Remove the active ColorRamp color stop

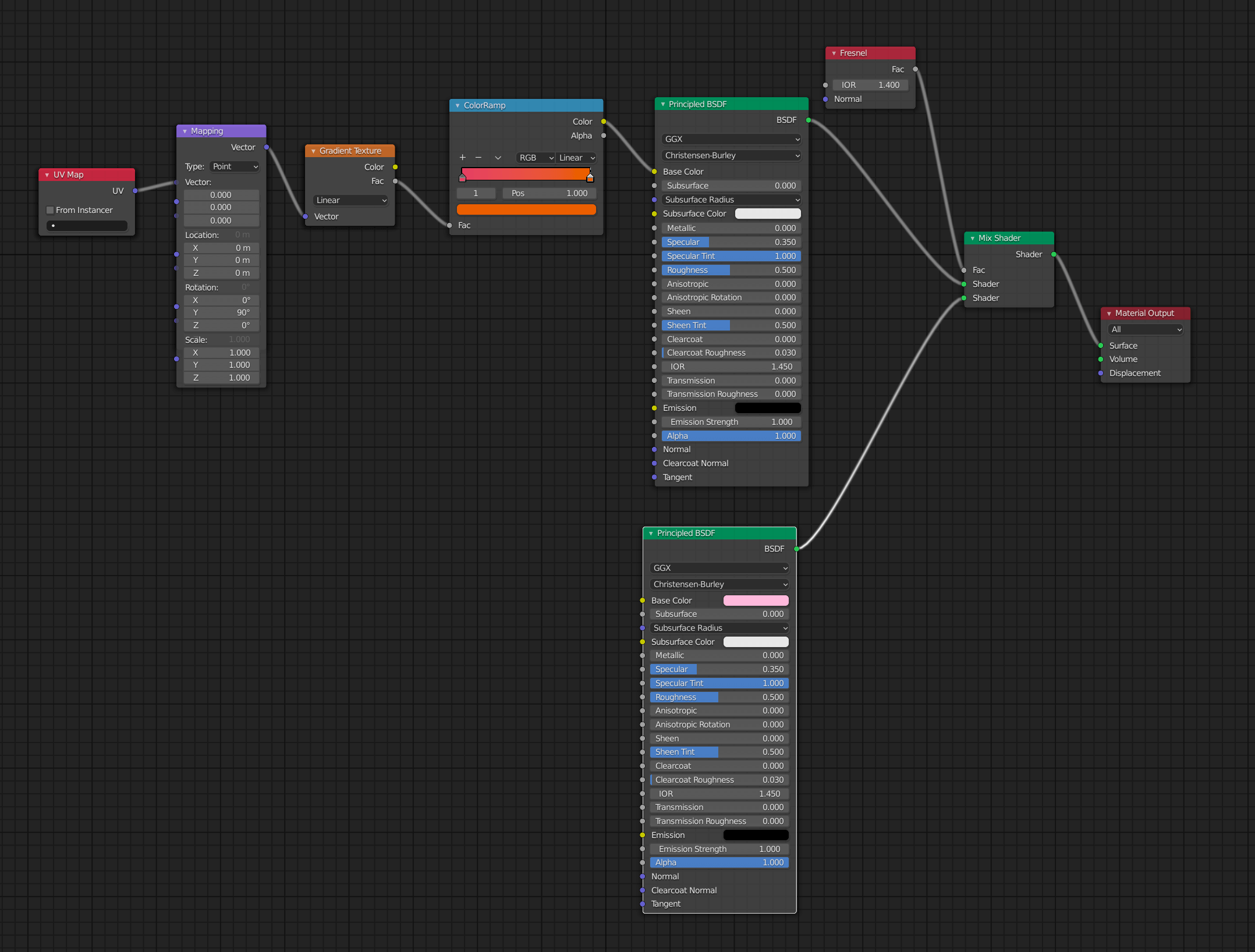pos(478,157)
